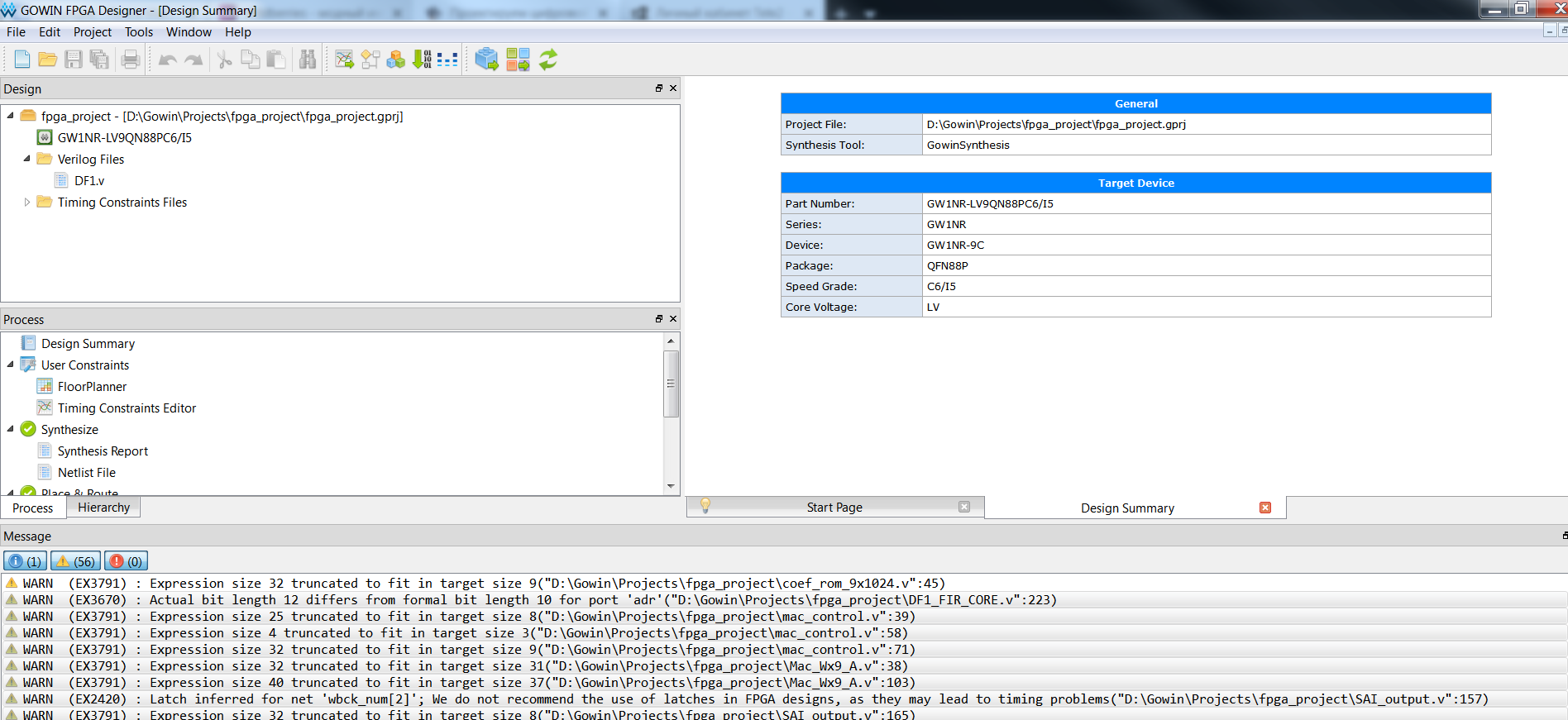This screenshot has width=1568, height=720.
Task: Open the Schematic Viewer icon
Action: point(370,60)
